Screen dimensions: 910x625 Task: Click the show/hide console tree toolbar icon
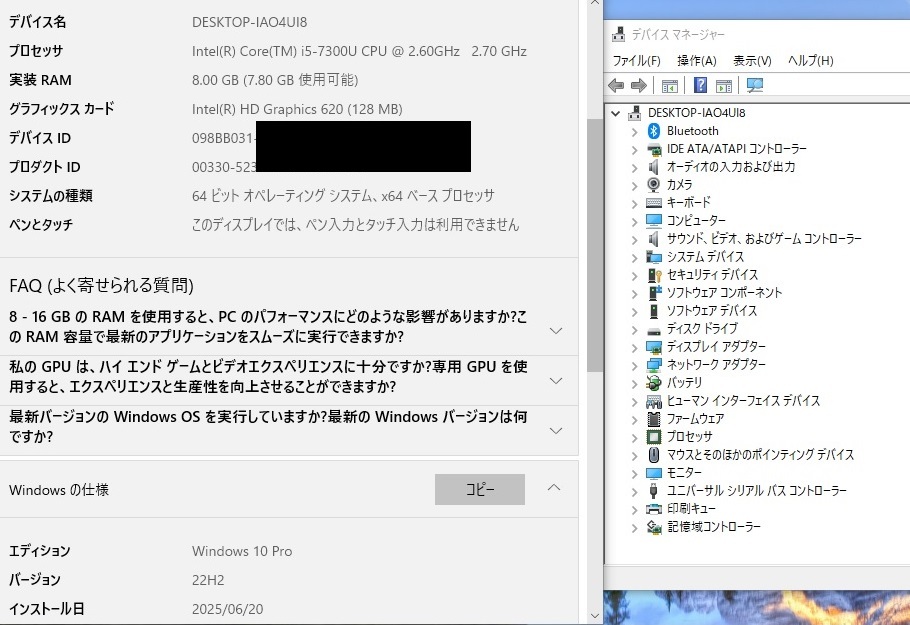click(669, 86)
